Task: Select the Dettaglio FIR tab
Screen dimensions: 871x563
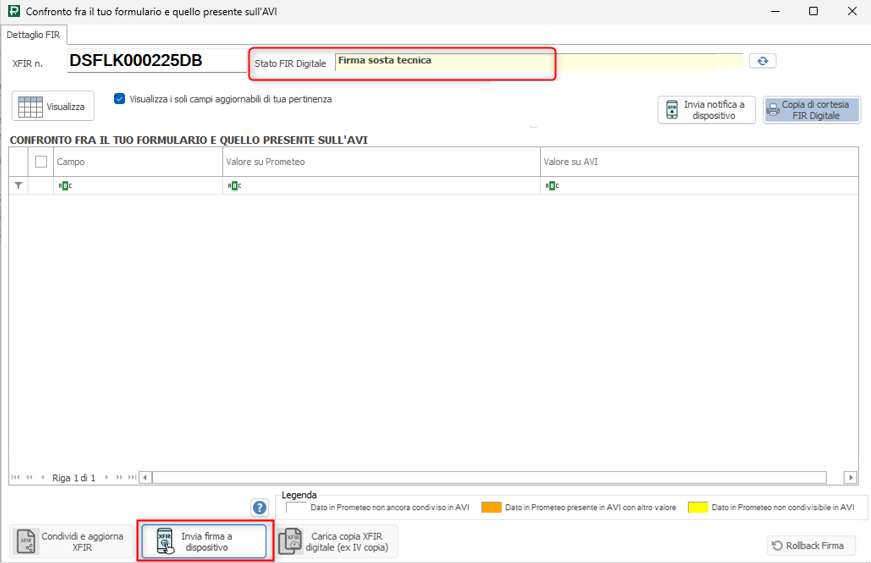Action: click(33, 34)
